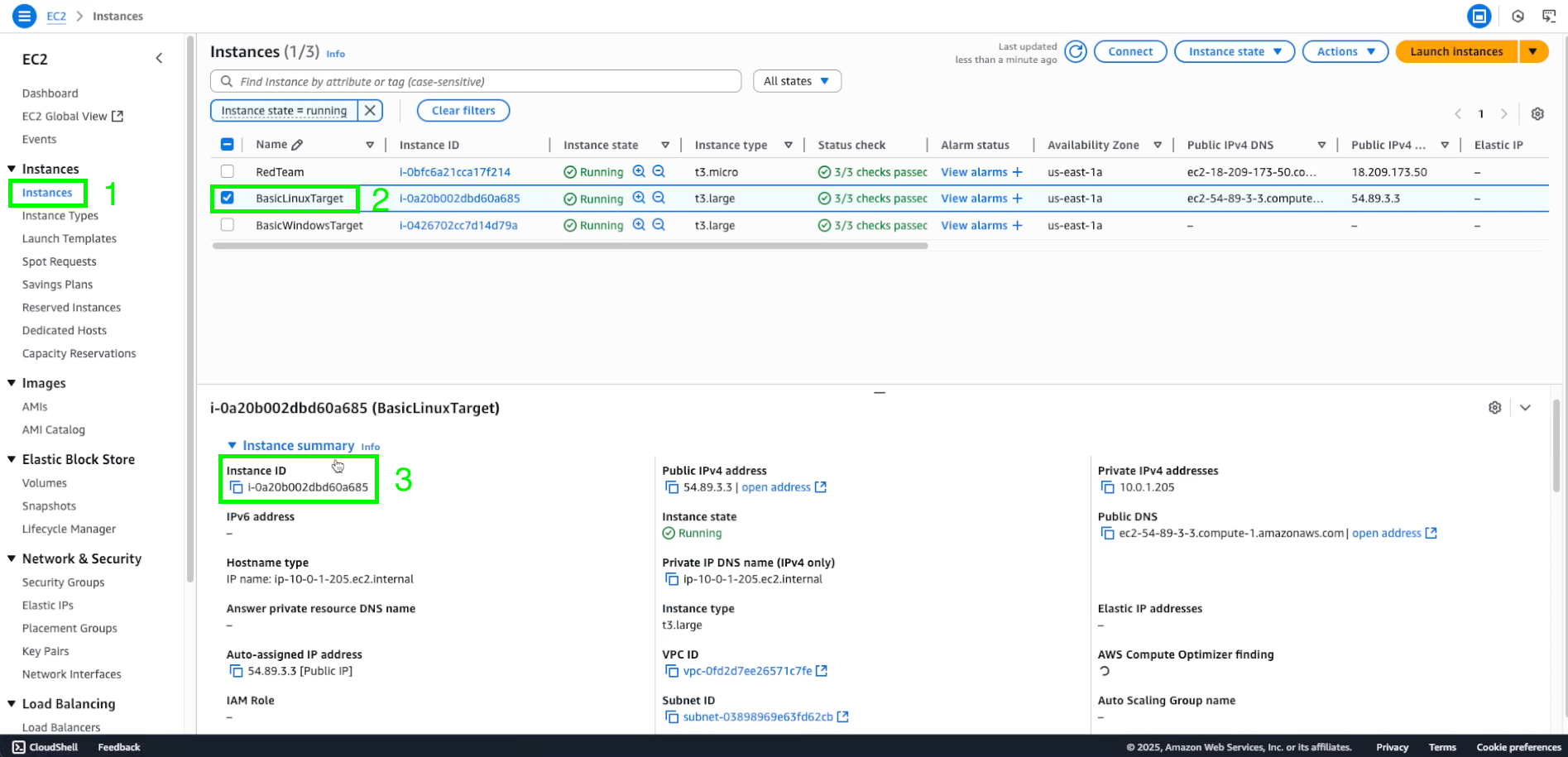Open VPC link vpc-0fd2d7ee26571c7fe

(755, 671)
